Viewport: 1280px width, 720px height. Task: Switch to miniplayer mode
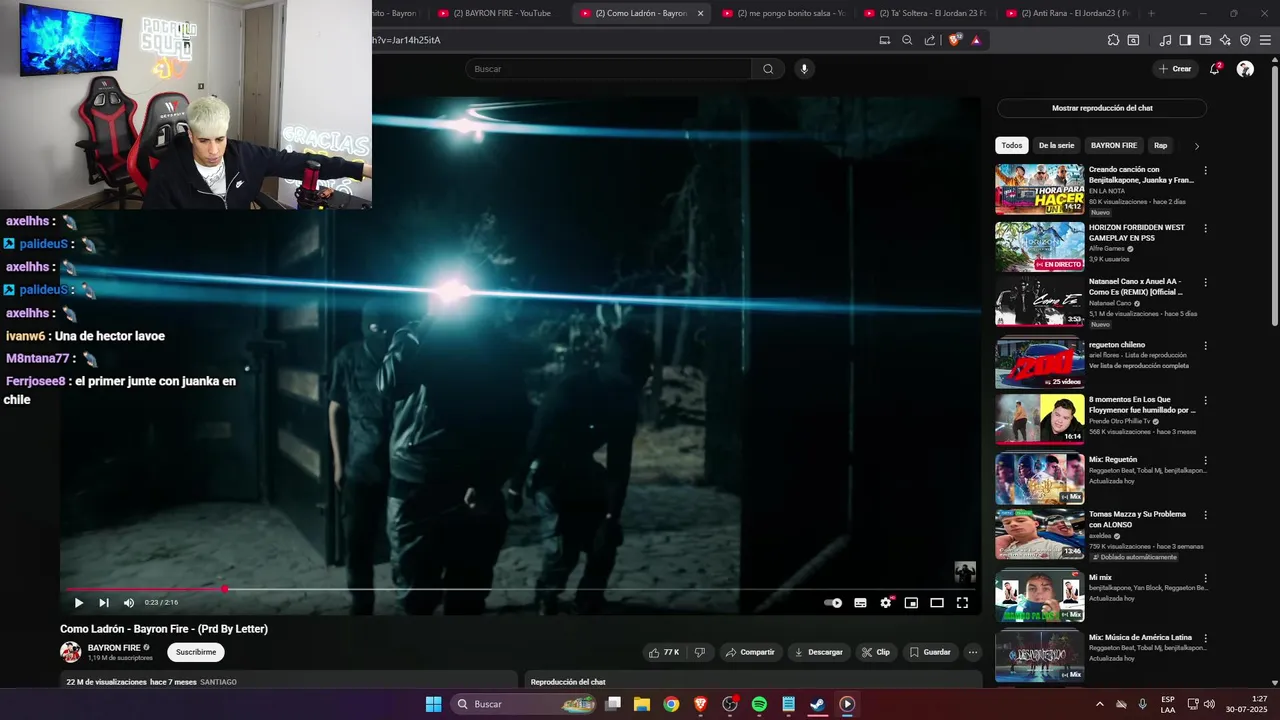(x=911, y=603)
